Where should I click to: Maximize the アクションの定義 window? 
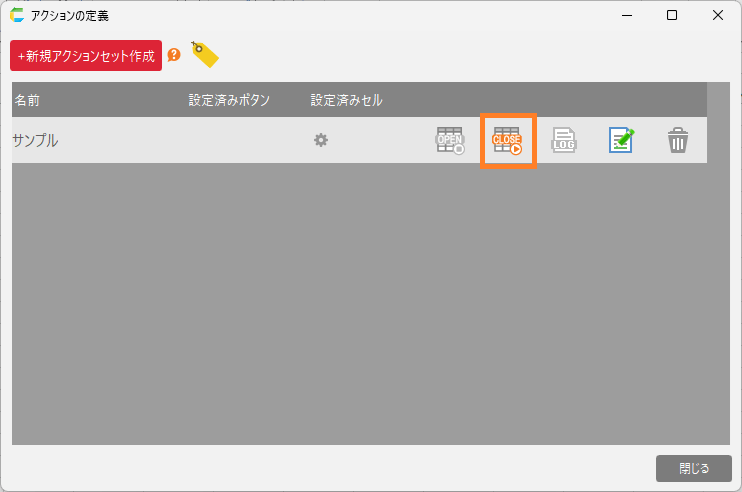(672, 15)
